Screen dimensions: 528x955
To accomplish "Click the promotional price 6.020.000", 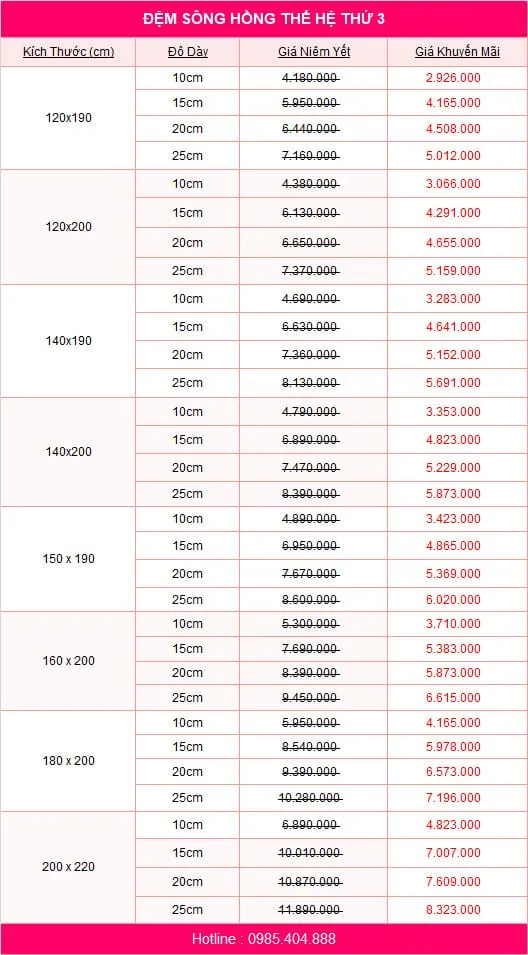I will coord(453,600).
